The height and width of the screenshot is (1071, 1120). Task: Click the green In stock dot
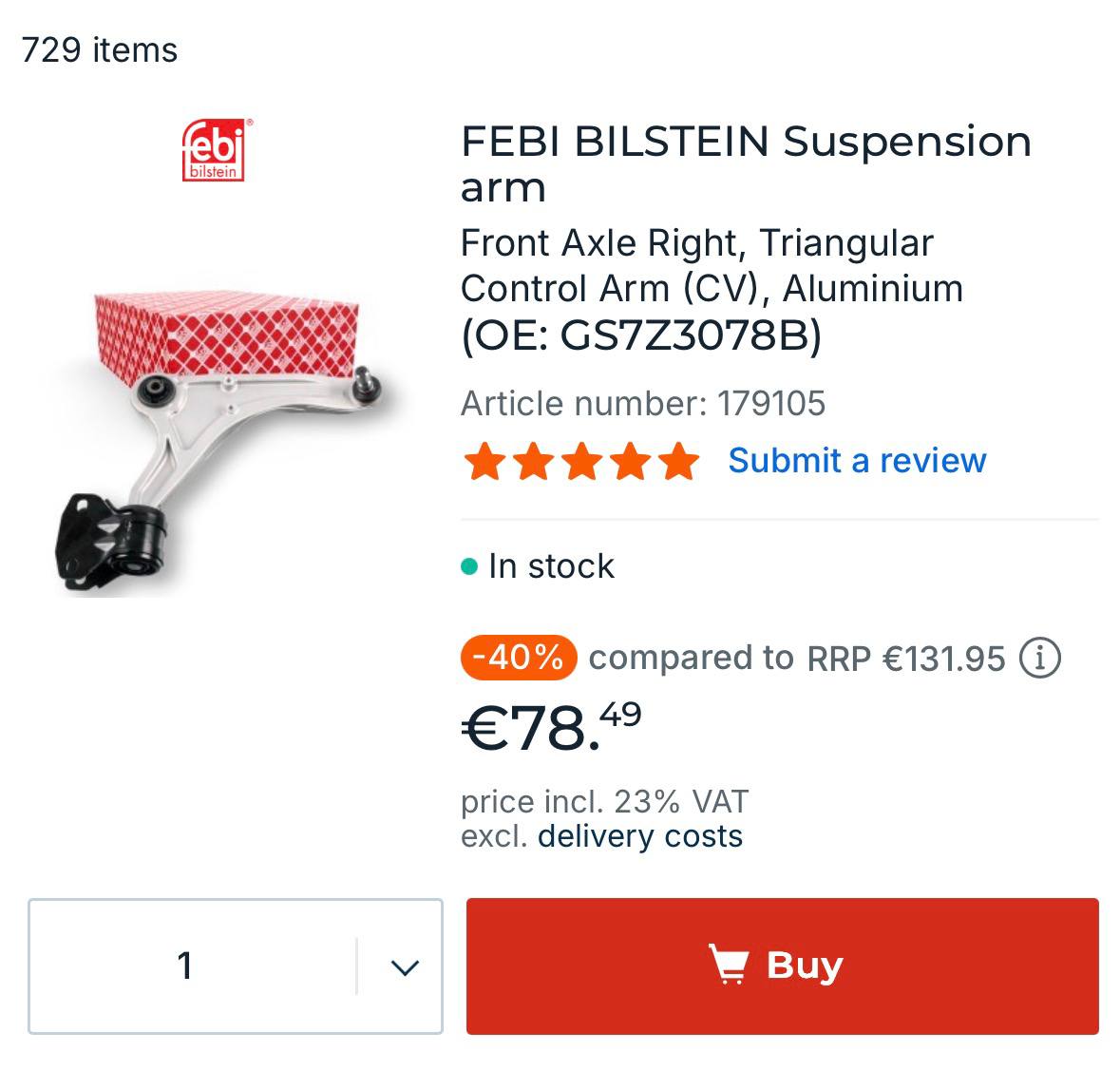468,567
